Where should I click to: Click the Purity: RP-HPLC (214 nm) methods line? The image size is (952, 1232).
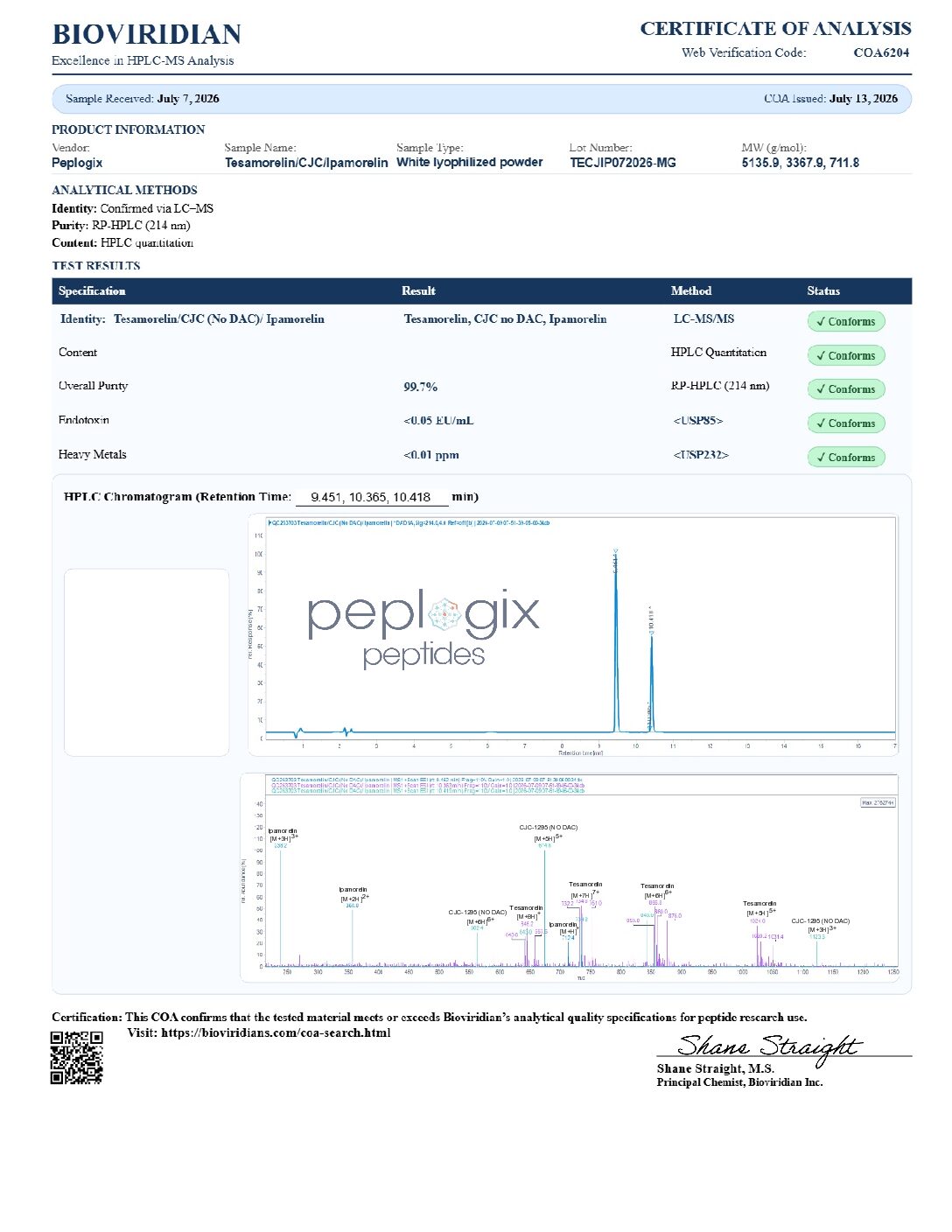tap(121, 225)
